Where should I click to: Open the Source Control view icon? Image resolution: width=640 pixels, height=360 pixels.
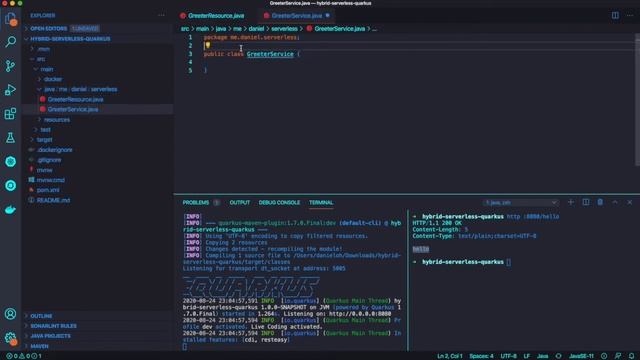(10, 66)
